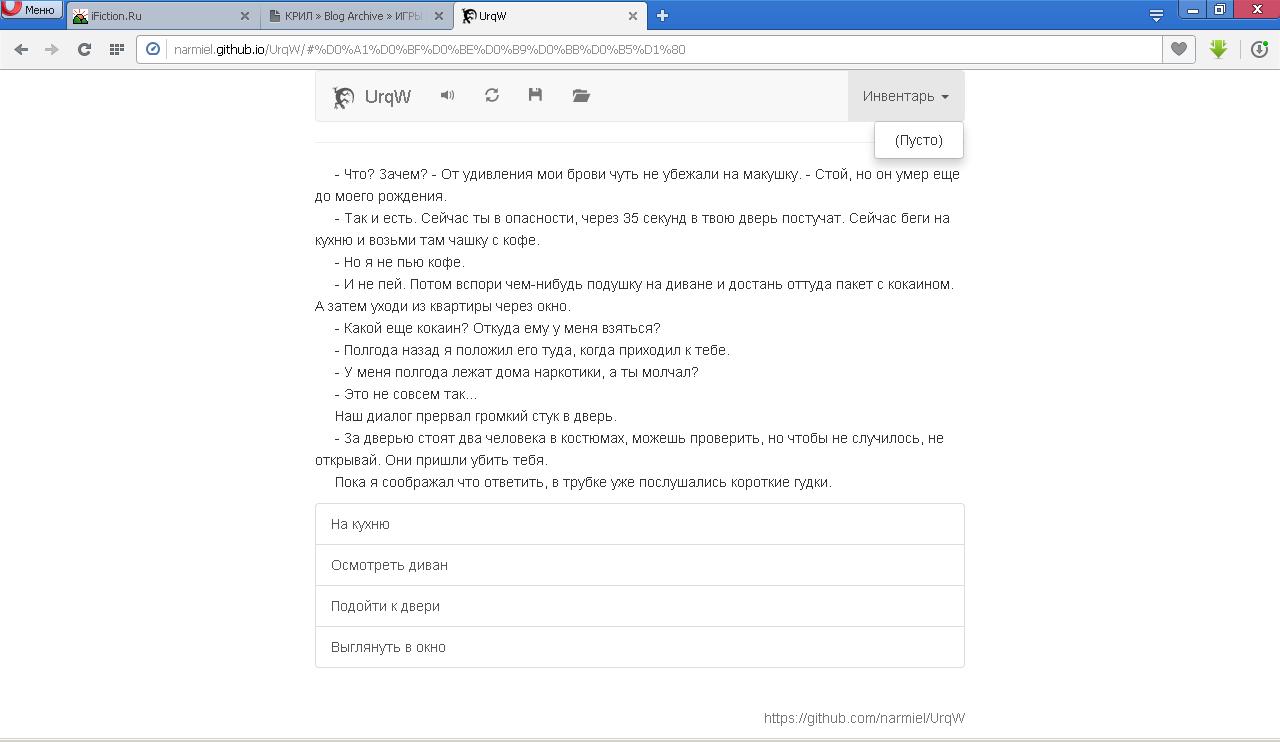Screen dimensions: 1280x742
Task: Restart the game using the refresh arrows icon
Action: [x=491, y=95]
